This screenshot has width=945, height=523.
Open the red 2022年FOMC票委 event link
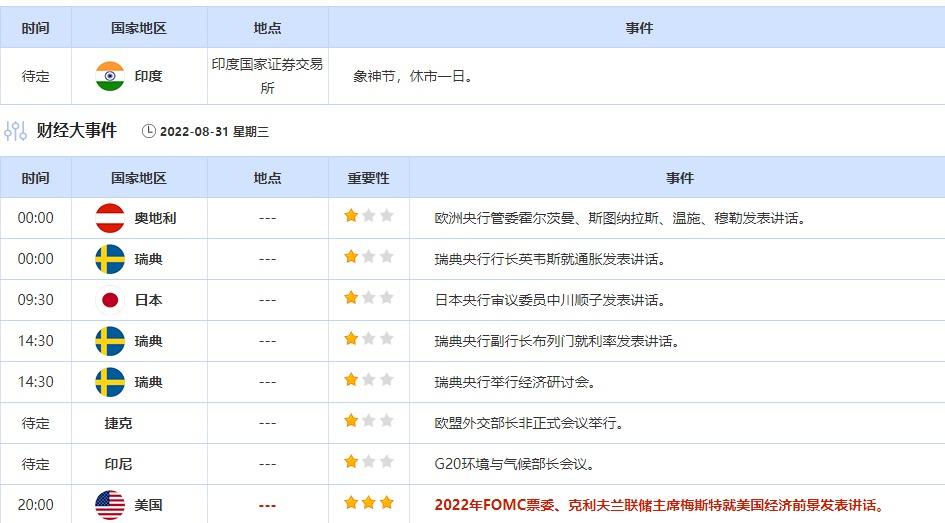pyautogui.click(x=660, y=505)
